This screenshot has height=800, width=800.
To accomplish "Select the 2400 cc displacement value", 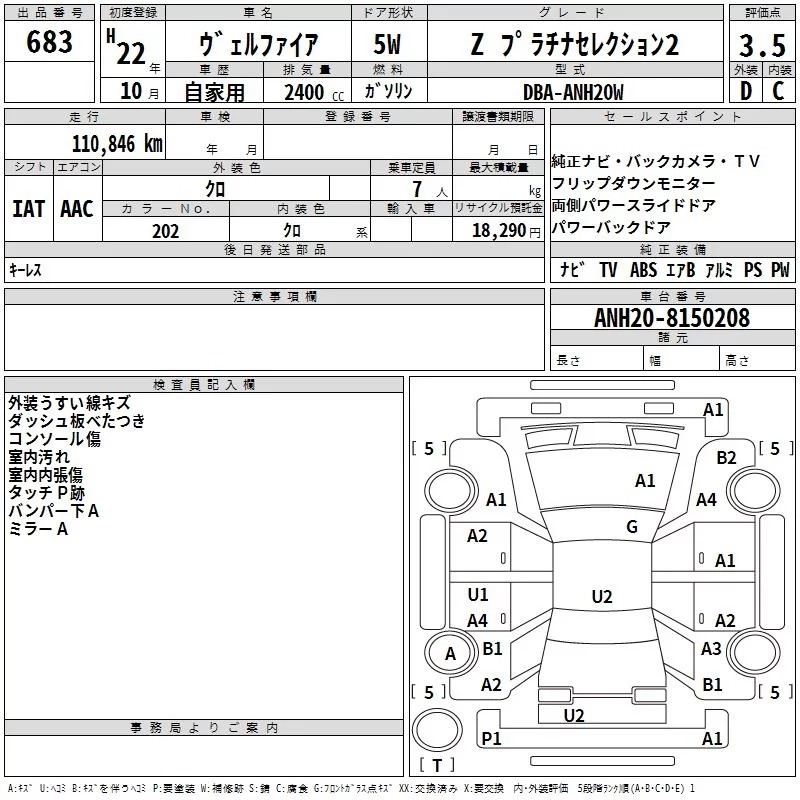I will tap(314, 92).
